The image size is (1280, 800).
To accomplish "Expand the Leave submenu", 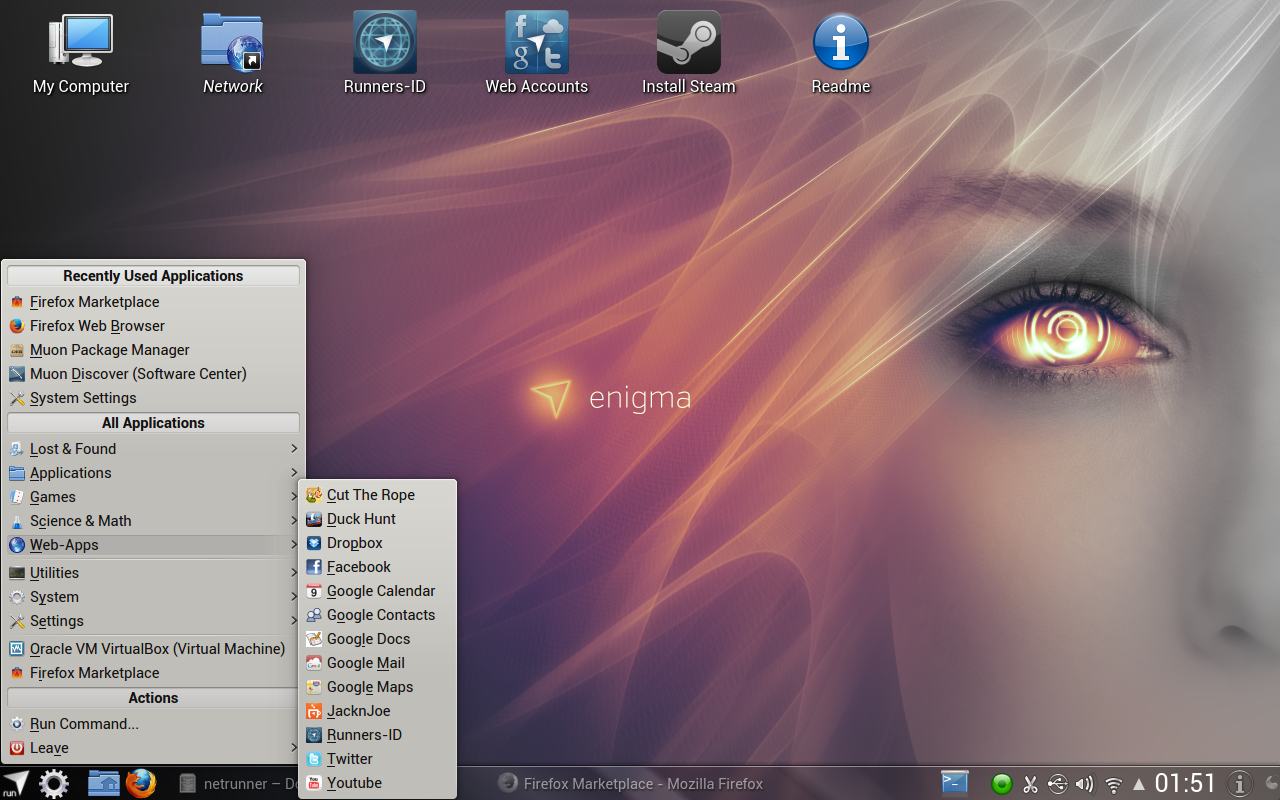I will tap(153, 748).
